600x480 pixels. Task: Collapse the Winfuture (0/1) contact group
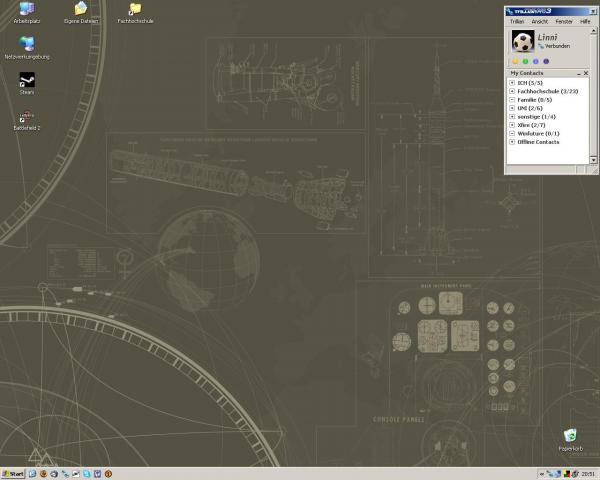[x=512, y=133]
